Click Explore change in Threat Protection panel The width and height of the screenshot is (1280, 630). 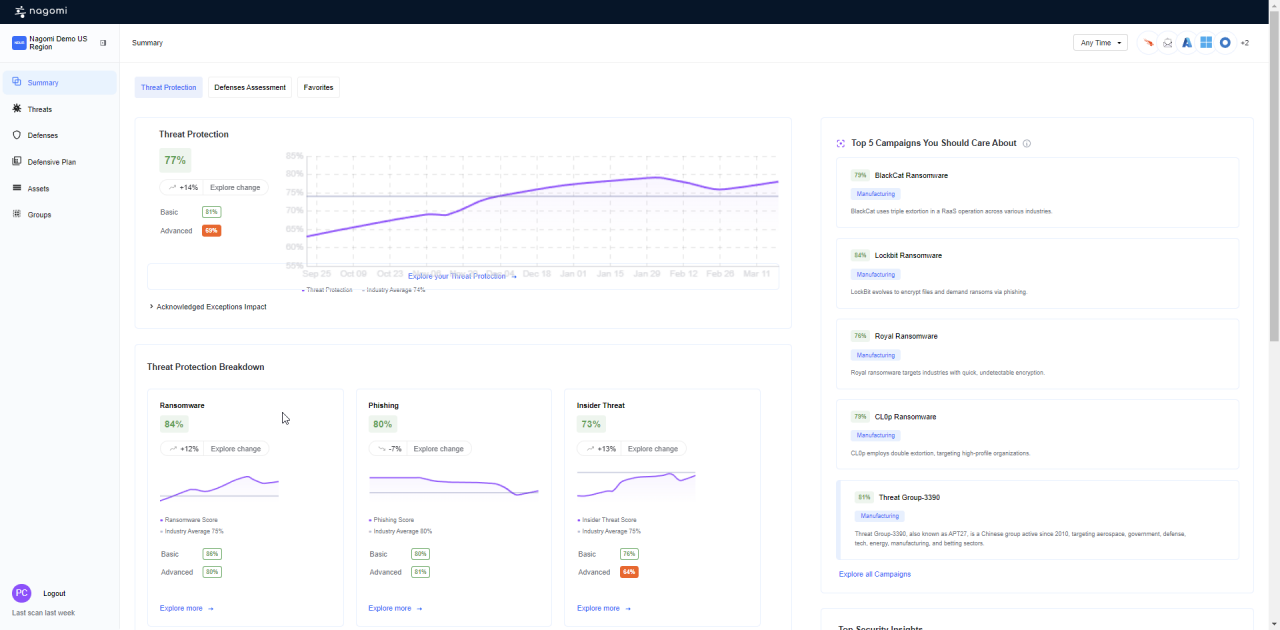click(235, 187)
